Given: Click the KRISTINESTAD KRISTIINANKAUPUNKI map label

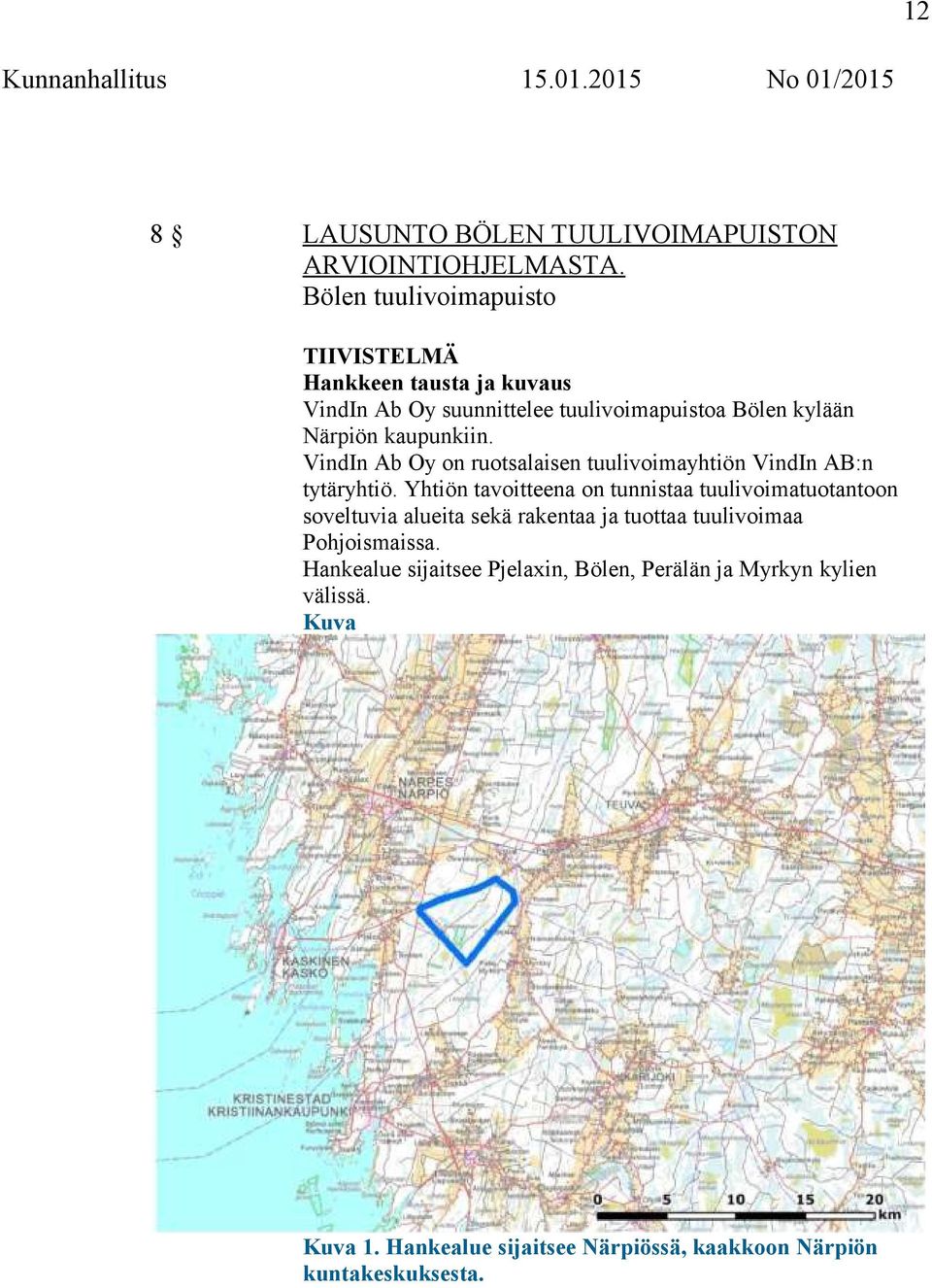Looking at the screenshot, I should pos(280,1105).
